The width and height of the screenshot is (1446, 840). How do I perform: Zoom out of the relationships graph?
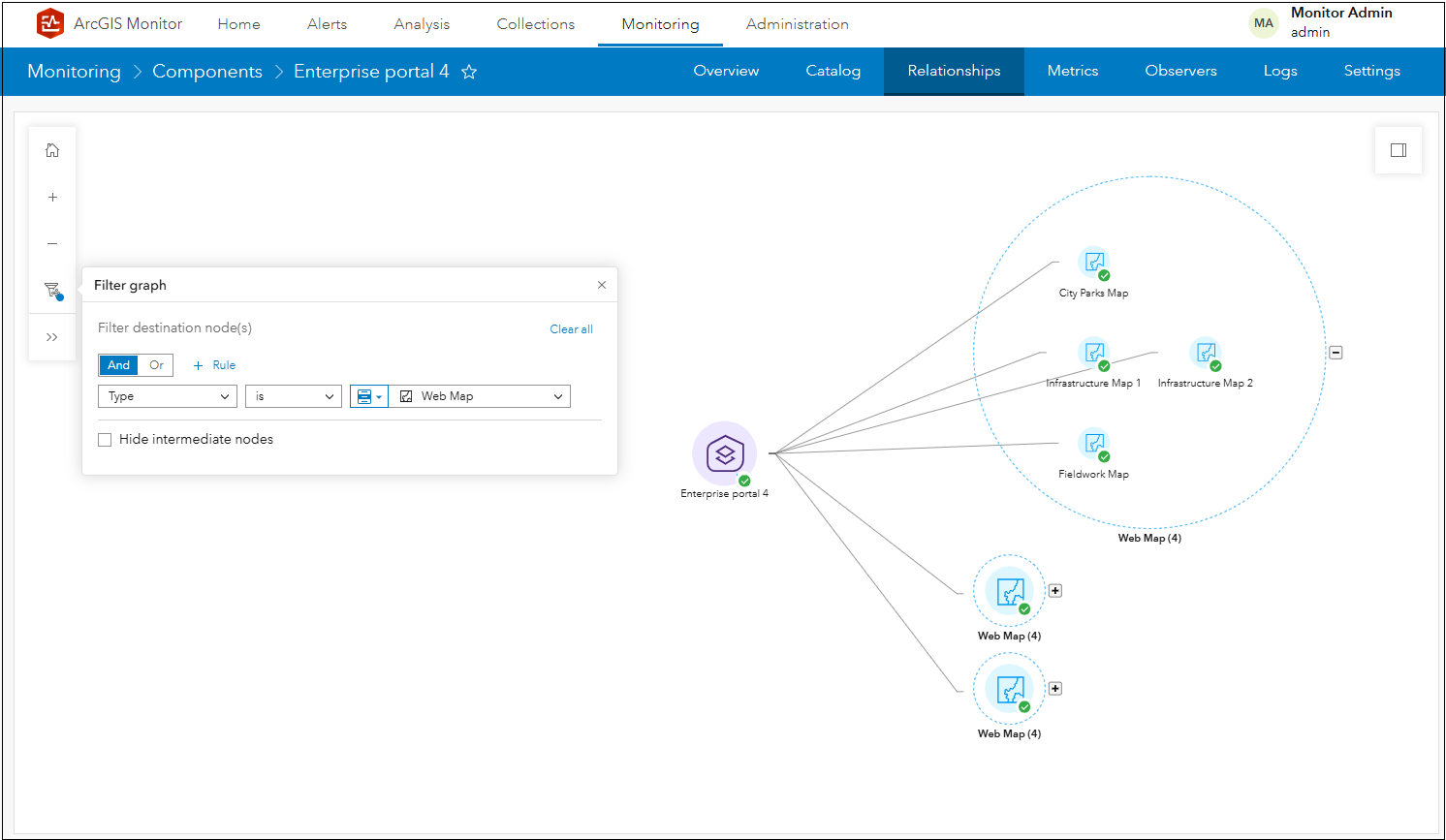tap(52, 243)
